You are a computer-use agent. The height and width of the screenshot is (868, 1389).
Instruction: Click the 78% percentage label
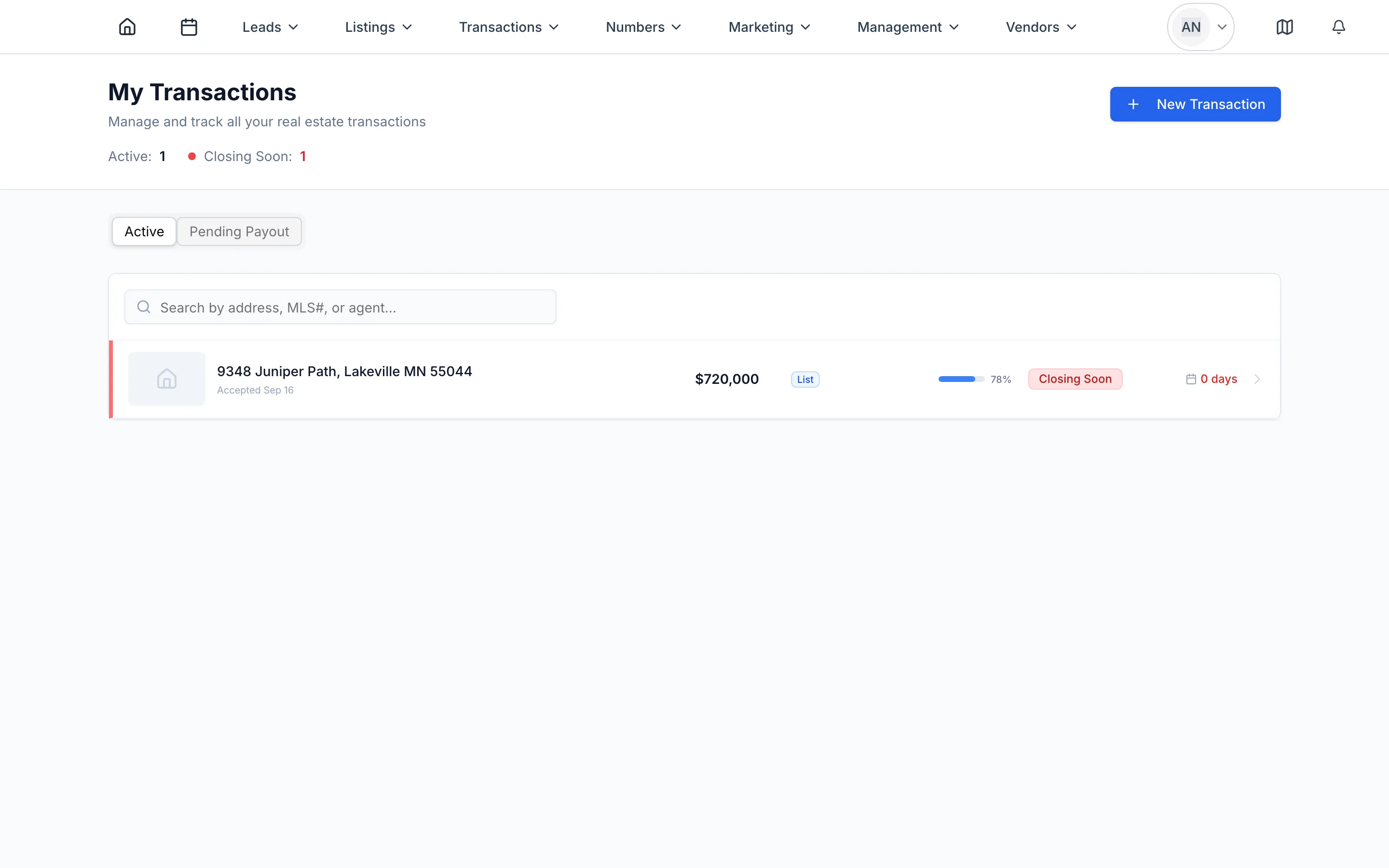[1000, 380]
